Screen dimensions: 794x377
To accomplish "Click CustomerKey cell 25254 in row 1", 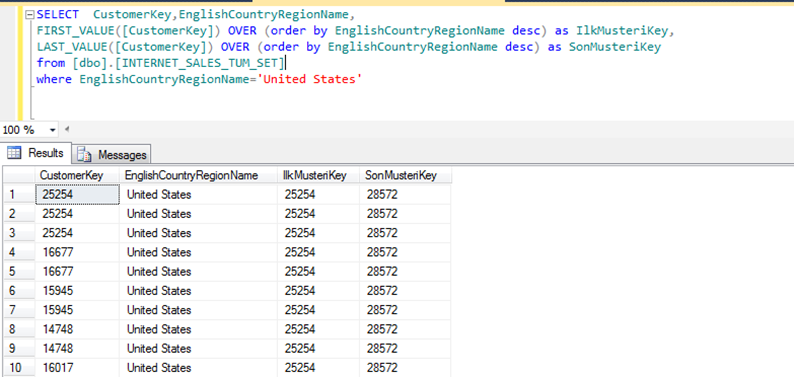I will 77,195.
